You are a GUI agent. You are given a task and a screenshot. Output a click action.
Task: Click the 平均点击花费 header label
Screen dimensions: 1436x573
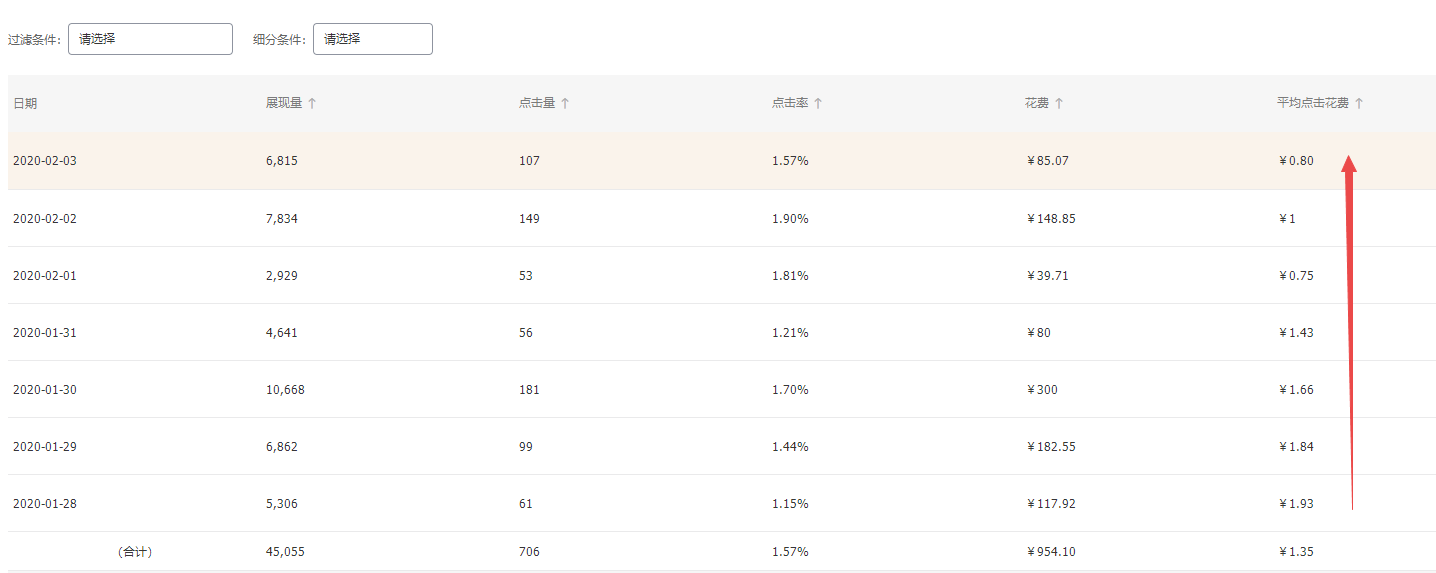pyautogui.click(x=1312, y=103)
